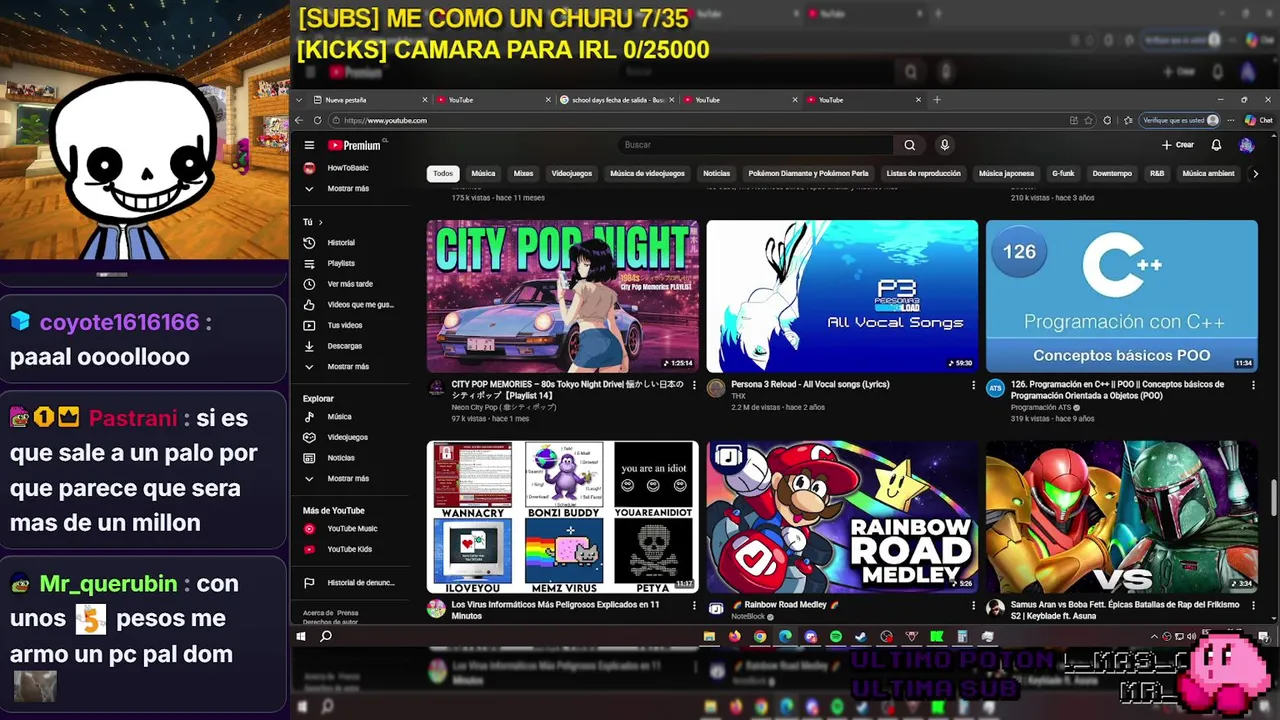1280x720 pixels.
Task: Select the Música japonesa chip
Action: 1006,173
